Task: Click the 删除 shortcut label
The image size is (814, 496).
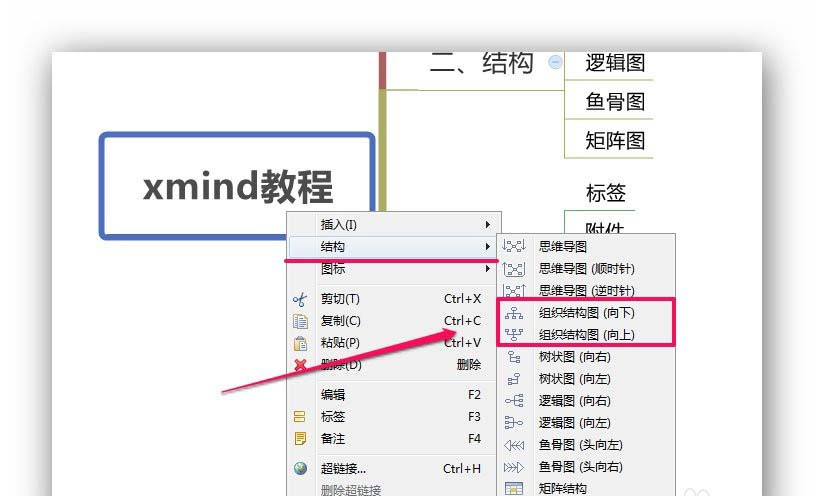Action: [x=468, y=365]
